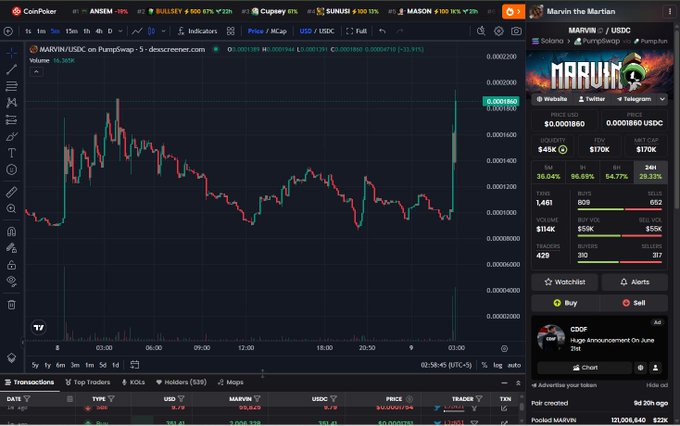Switch to Holders (539) tab
The width and height of the screenshot is (680, 426).
point(181,382)
